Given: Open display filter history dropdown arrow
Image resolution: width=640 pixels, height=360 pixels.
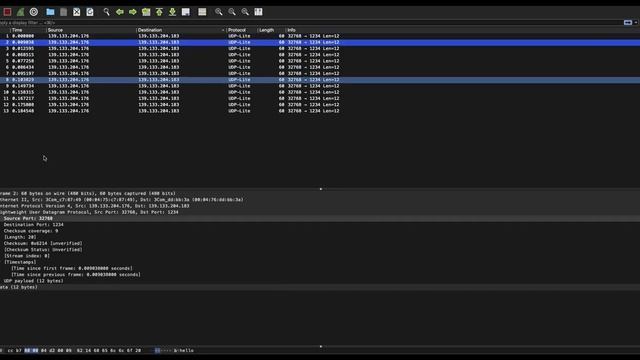Looking at the screenshot, I should point(636,23).
